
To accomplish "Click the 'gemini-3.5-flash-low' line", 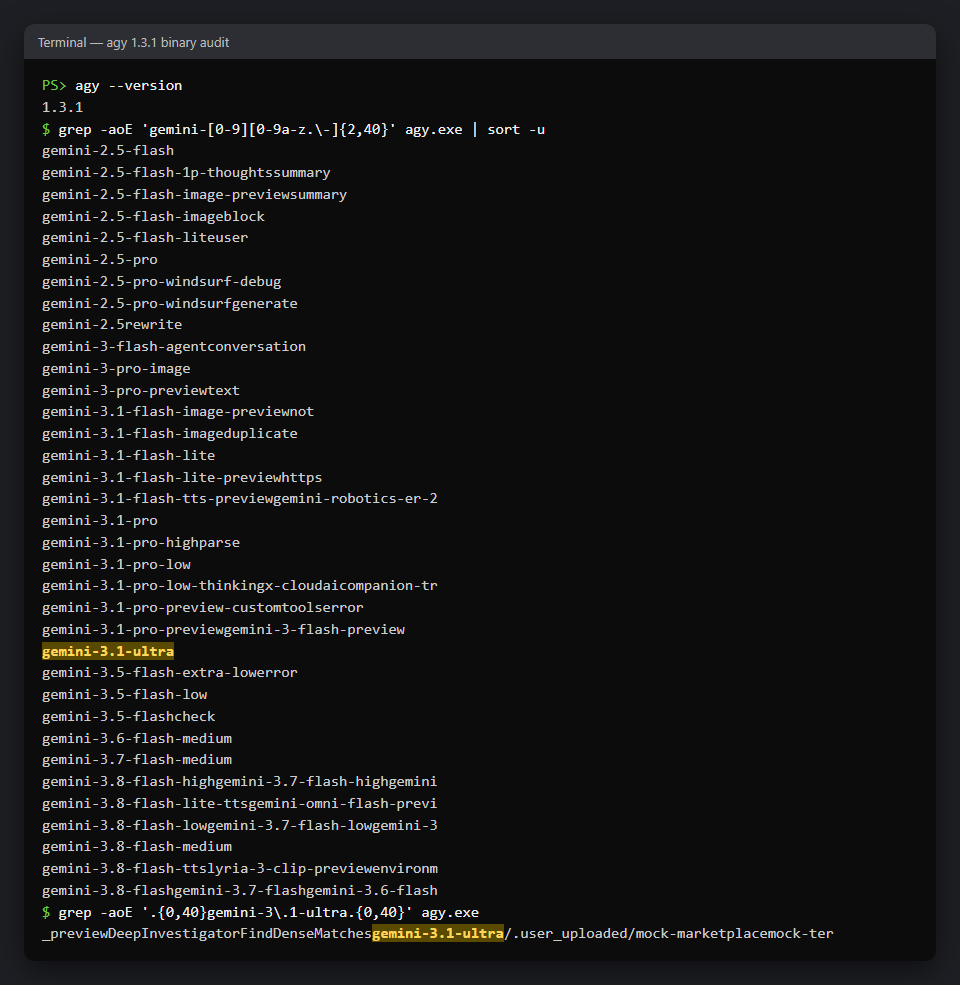I will (x=124, y=695).
